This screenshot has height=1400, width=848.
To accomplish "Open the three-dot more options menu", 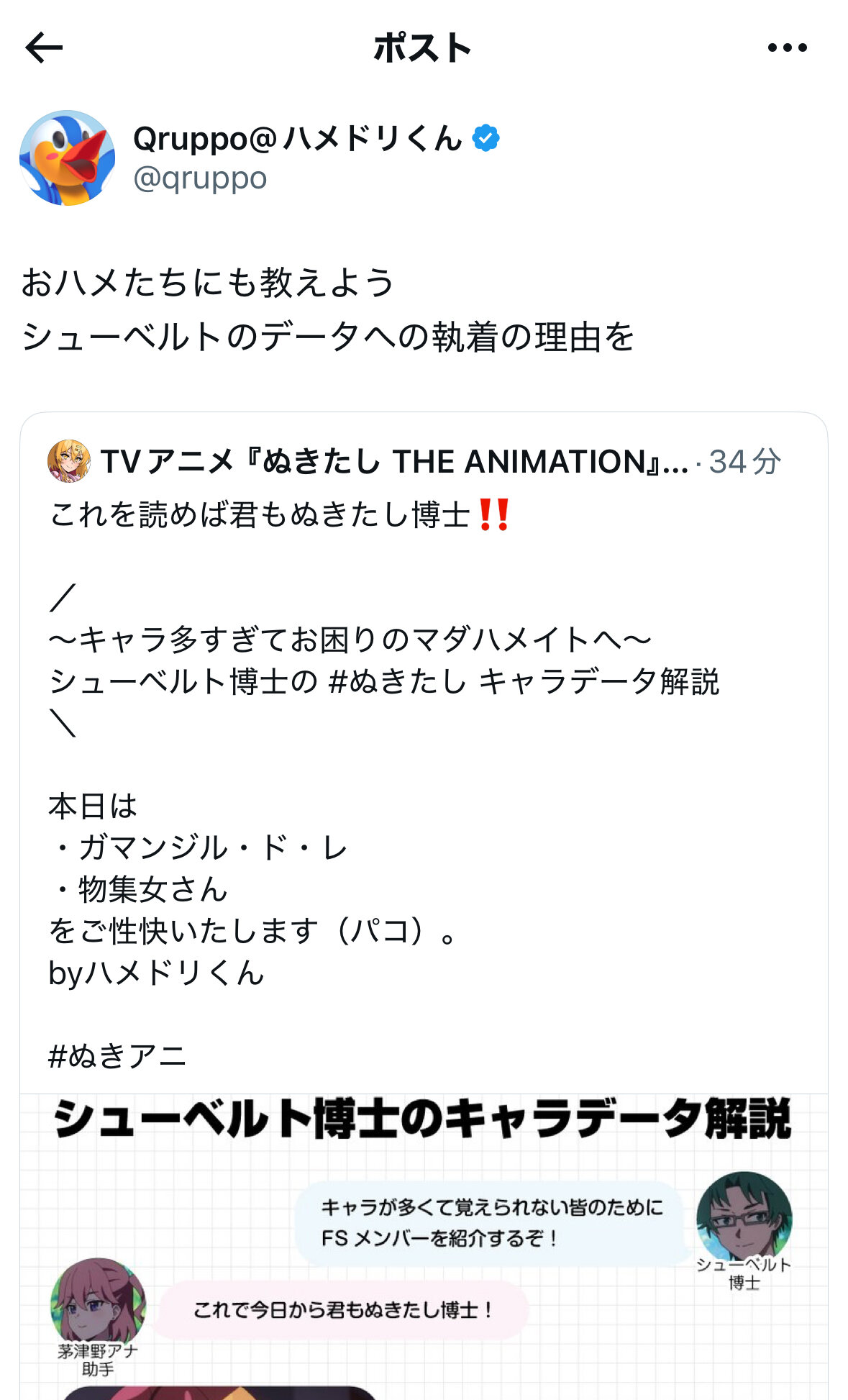I will 787,48.
